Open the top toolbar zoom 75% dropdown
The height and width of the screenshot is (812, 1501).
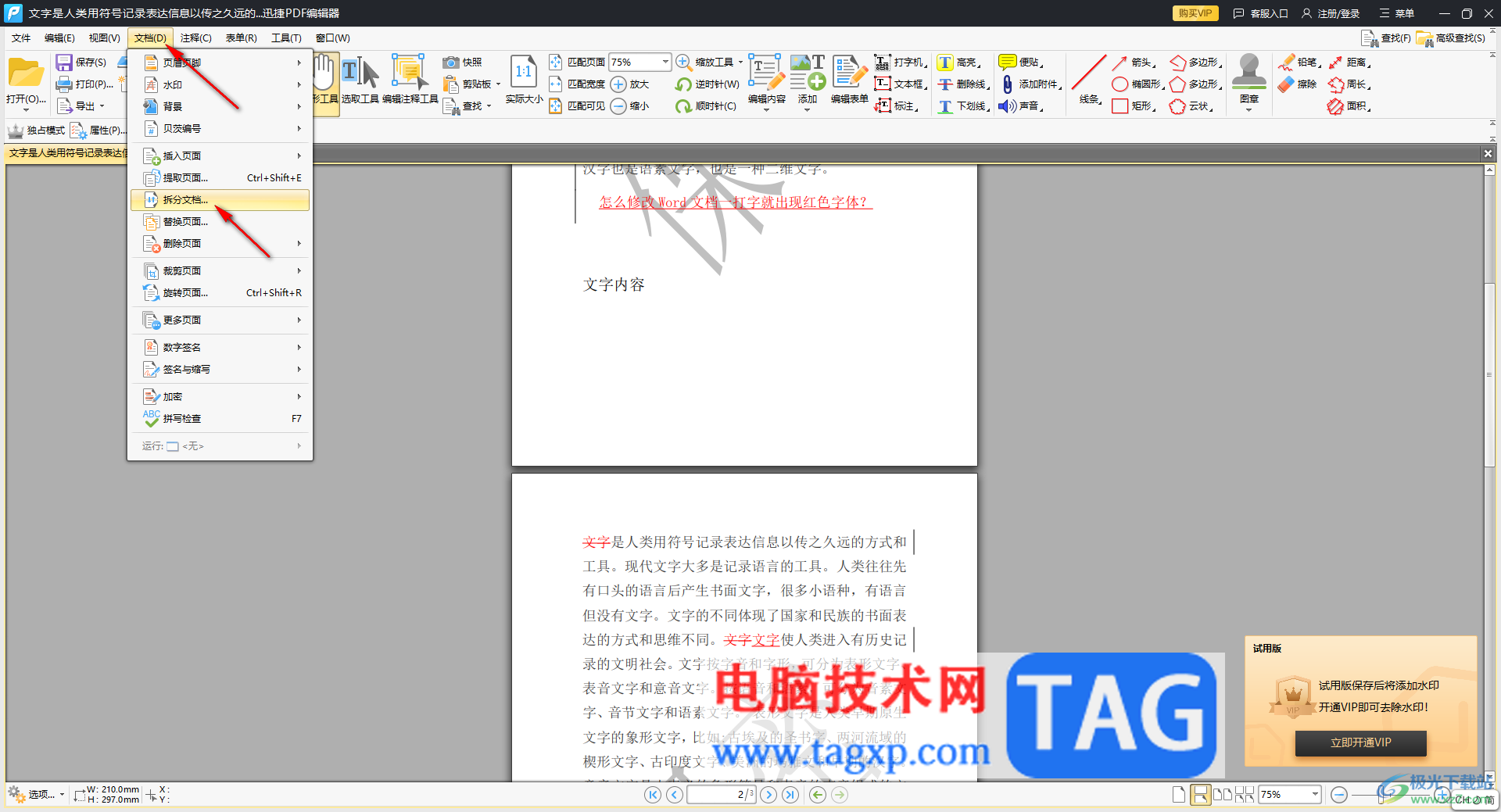[665, 62]
